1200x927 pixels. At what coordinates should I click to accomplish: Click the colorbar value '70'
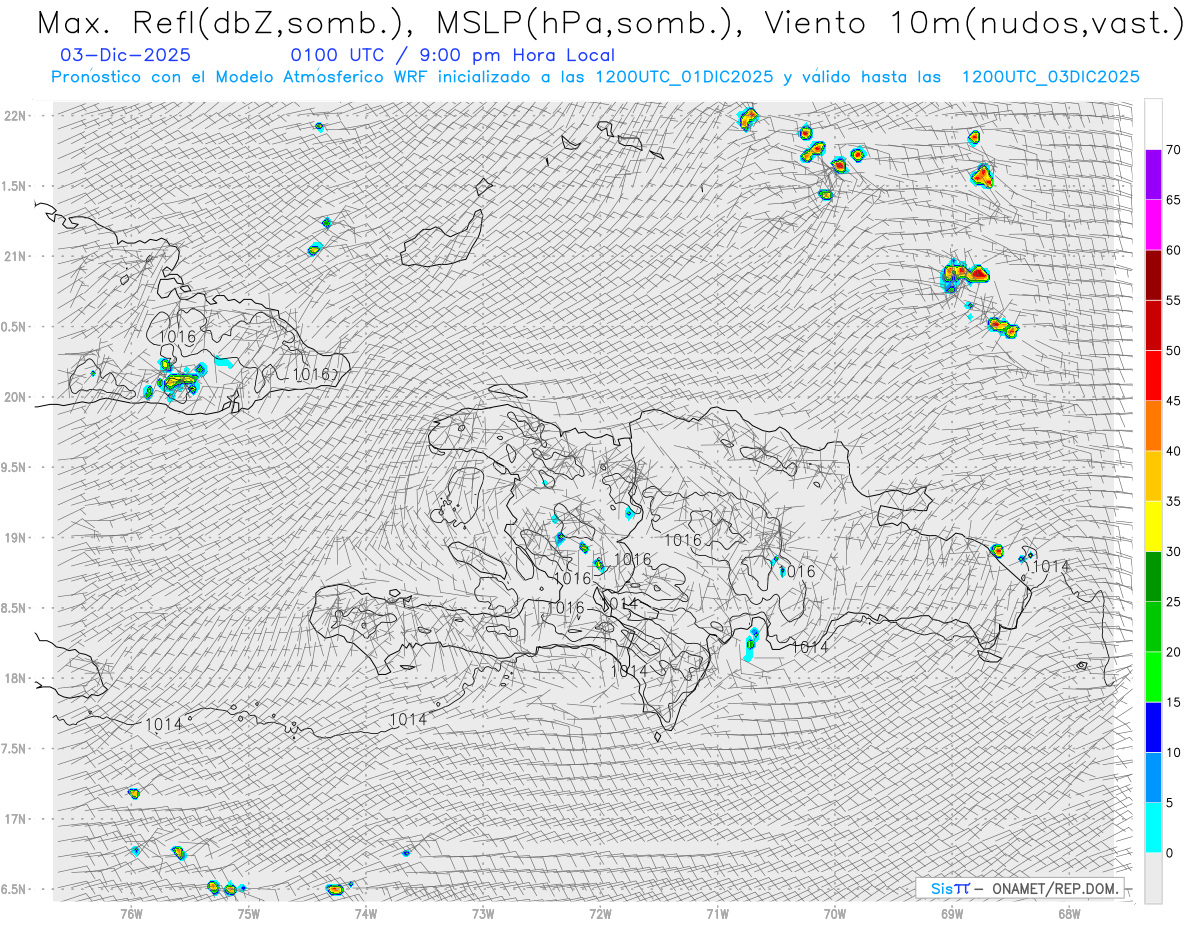[1174, 150]
